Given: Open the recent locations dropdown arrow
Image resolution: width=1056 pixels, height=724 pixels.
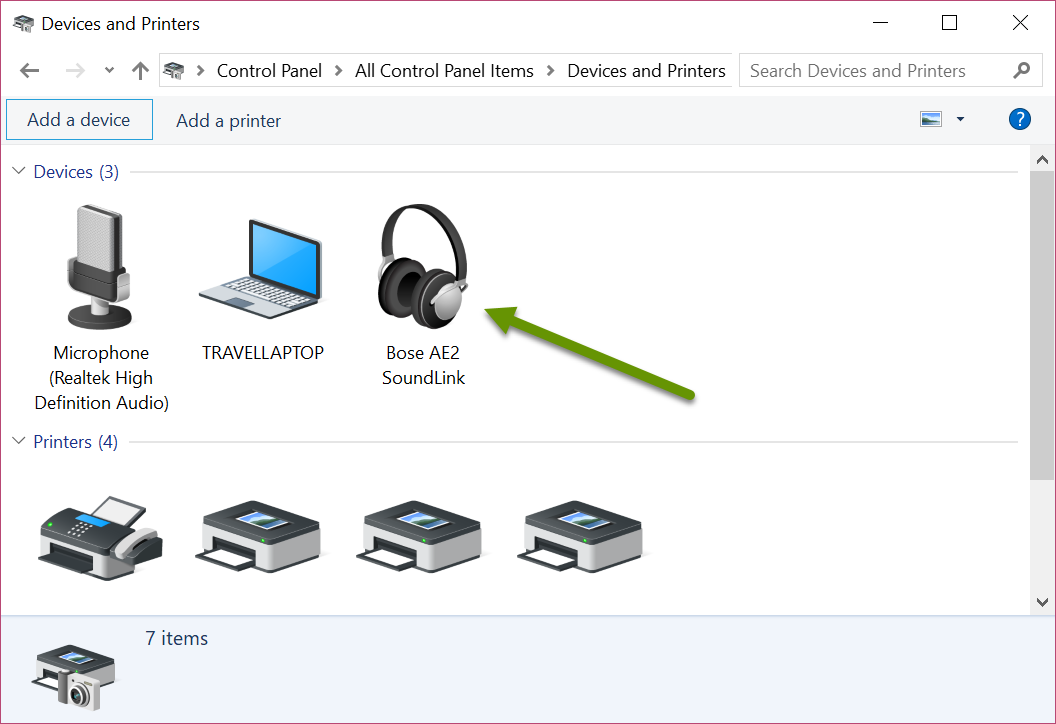Looking at the screenshot, I should (x=109, y=70).
